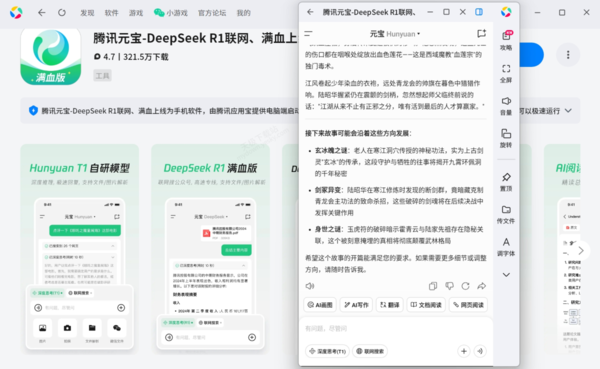Open the Yuanbao Hunyuan model dropdown

(395, 34)
